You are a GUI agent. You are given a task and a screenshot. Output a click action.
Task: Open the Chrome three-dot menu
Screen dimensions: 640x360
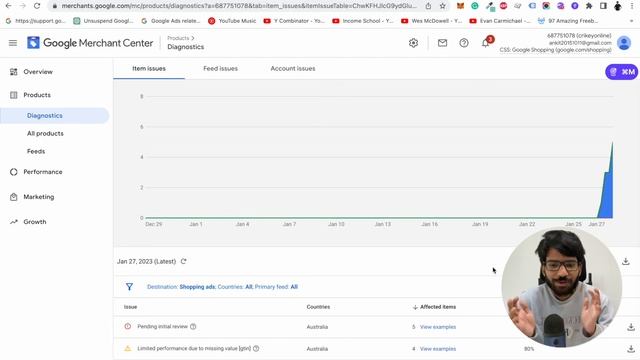coord(632,6)
